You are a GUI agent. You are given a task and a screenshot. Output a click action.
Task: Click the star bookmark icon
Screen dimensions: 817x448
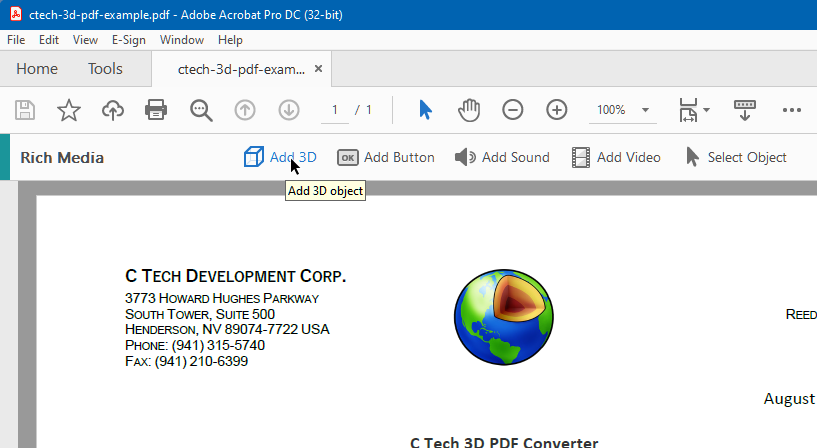(69, 110)
